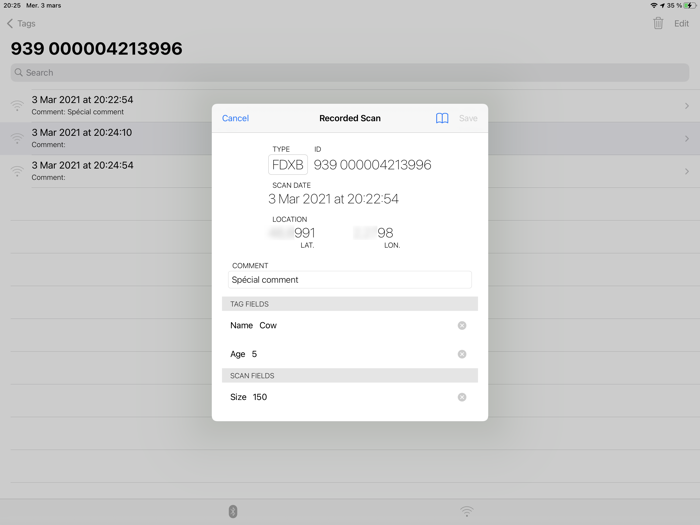Tap the battery indicator in status bar
700x525 pixels.
(x=689, y=5)
